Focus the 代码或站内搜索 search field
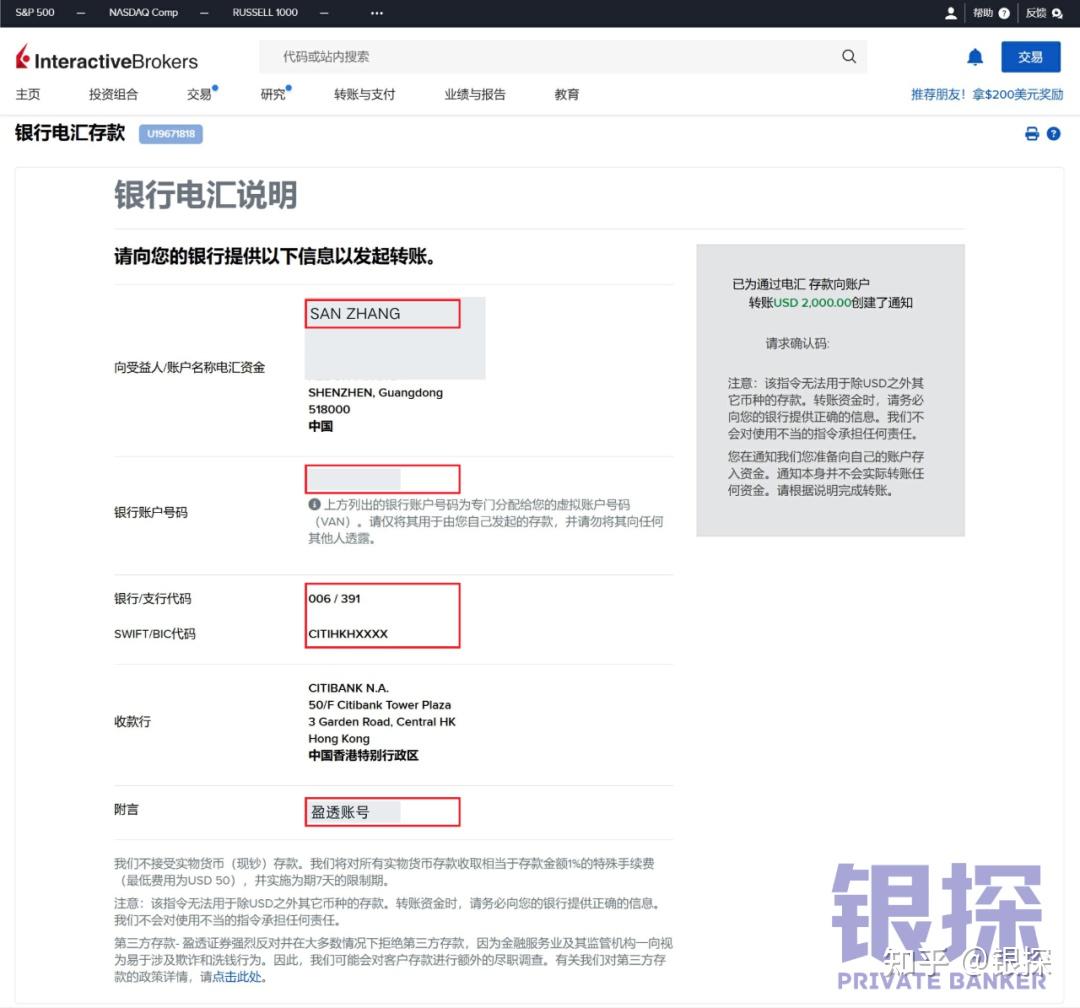This screenshot has width=1080, height=1008. [x=563, y=56]
